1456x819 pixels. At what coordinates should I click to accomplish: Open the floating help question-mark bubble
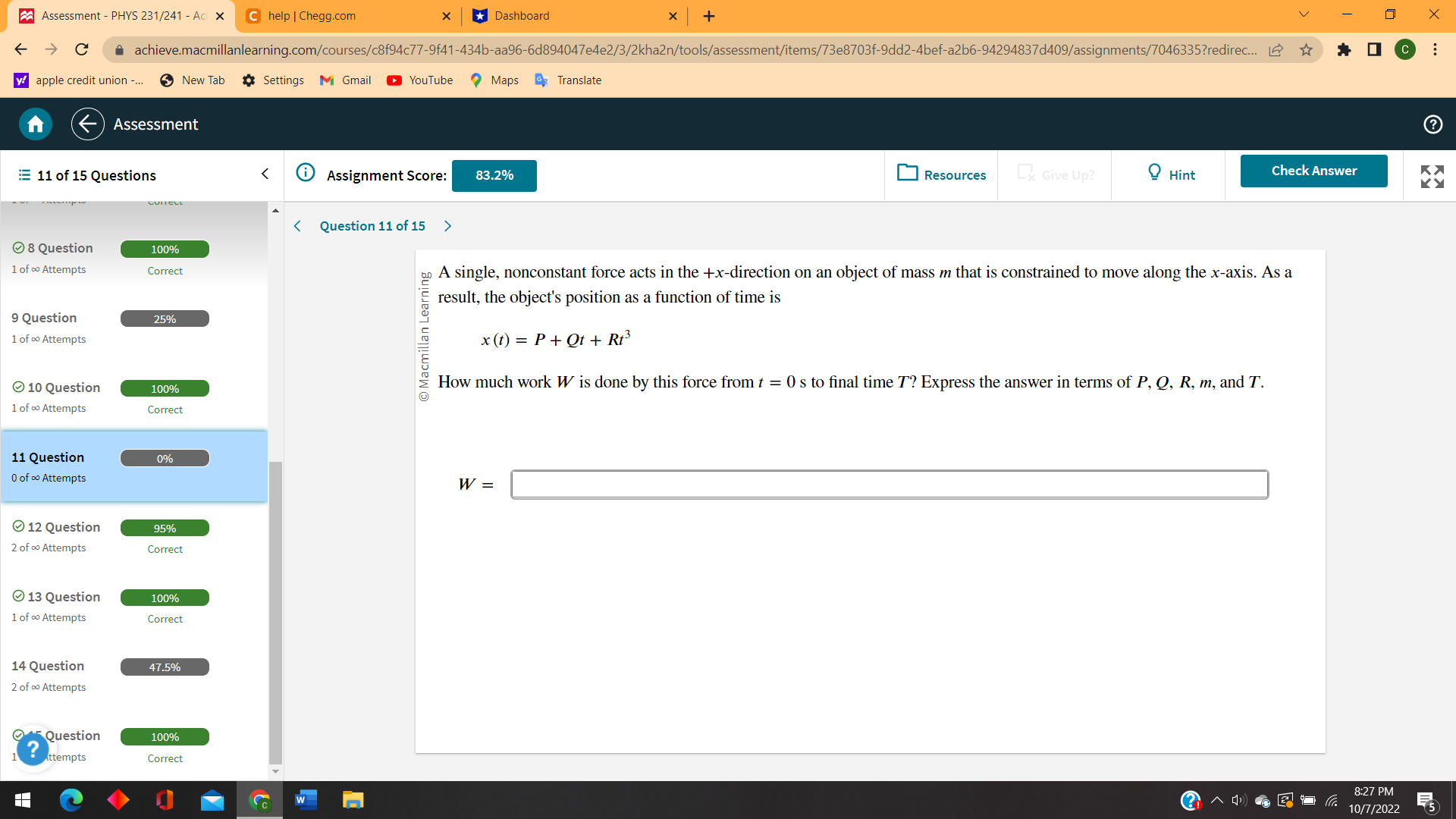coord(33,749)
